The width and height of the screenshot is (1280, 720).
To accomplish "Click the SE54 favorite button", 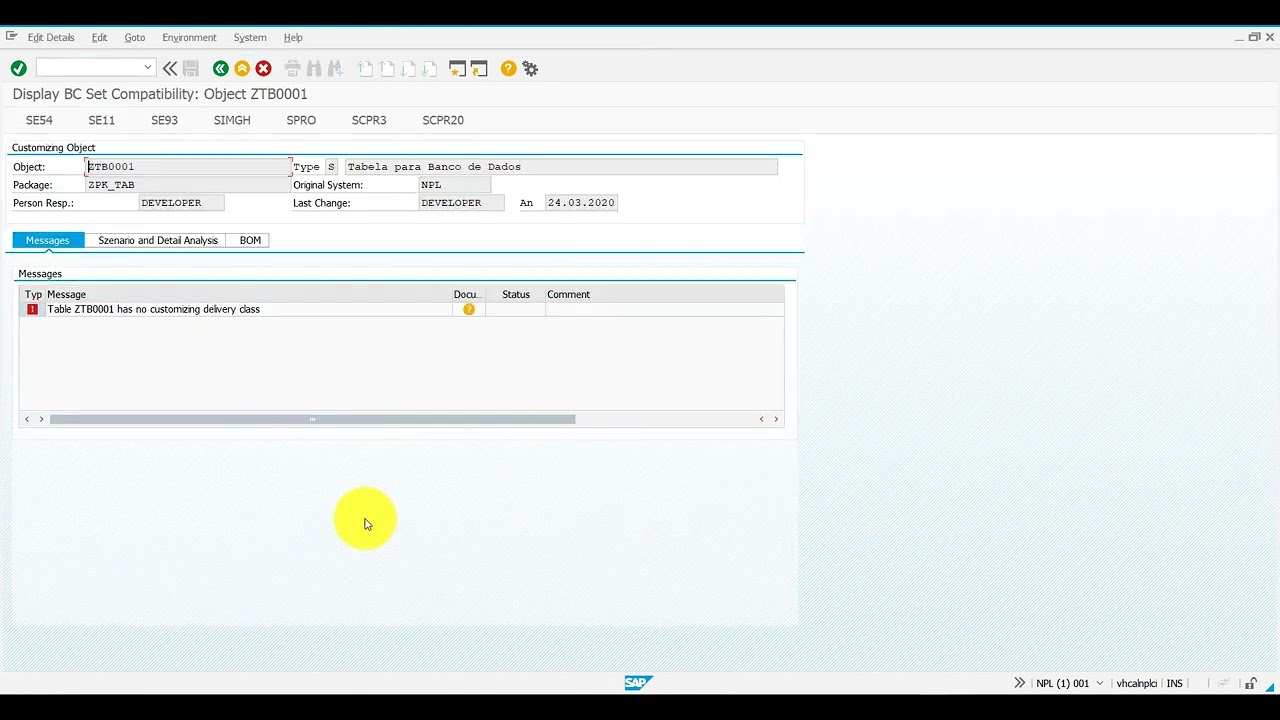I will coord(39,120).
